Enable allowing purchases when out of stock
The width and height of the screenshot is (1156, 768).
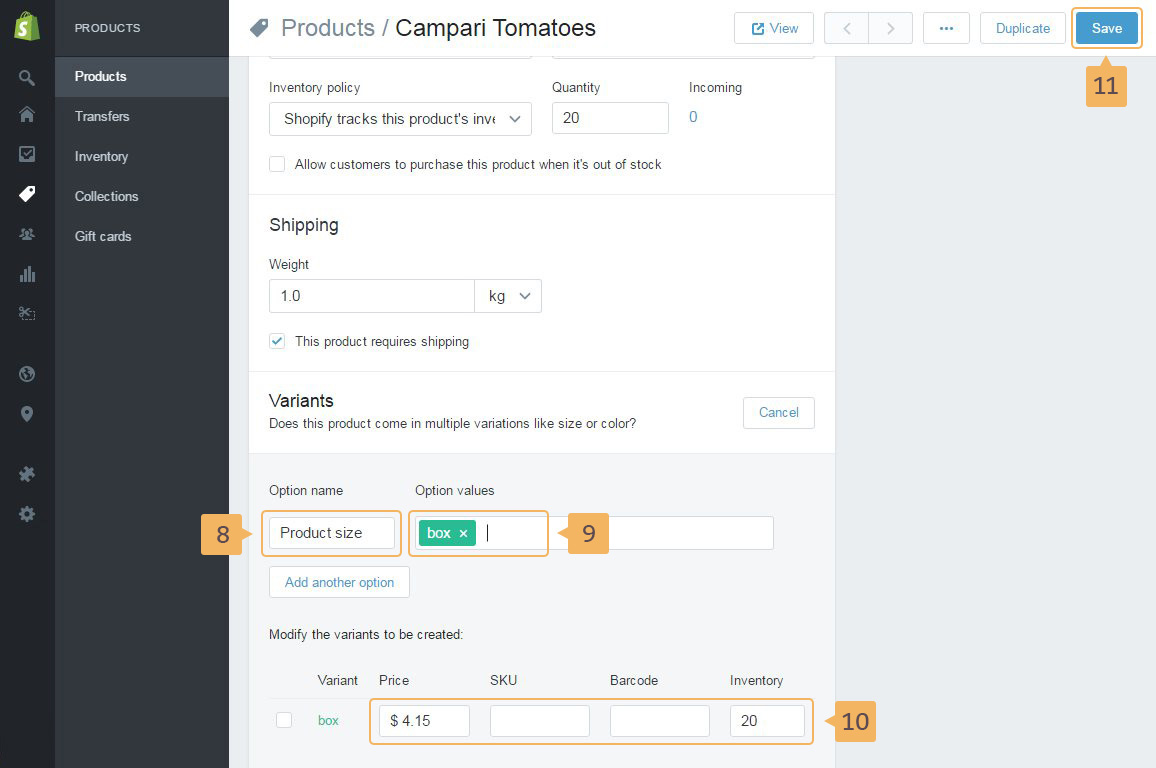click(277, 164)
